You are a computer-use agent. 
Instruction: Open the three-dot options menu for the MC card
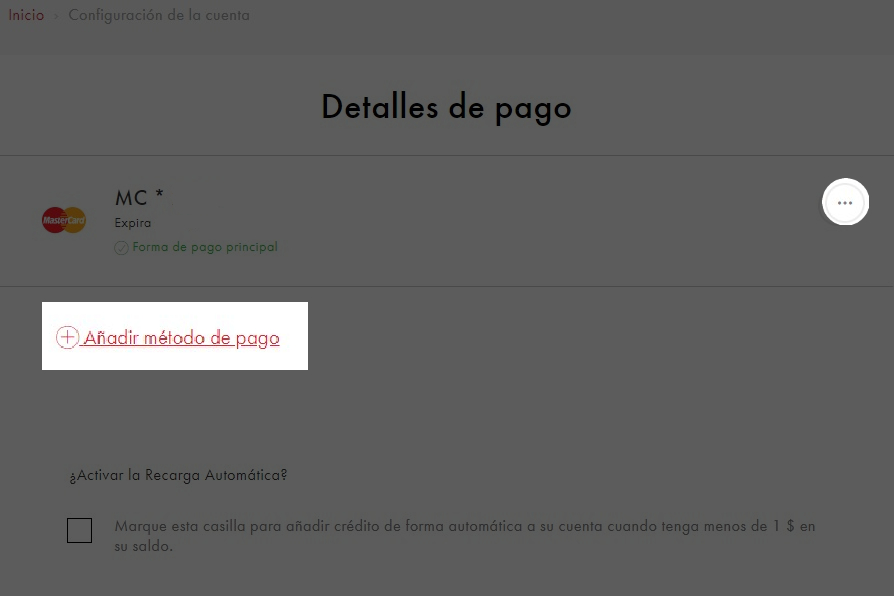click(845, 203)
